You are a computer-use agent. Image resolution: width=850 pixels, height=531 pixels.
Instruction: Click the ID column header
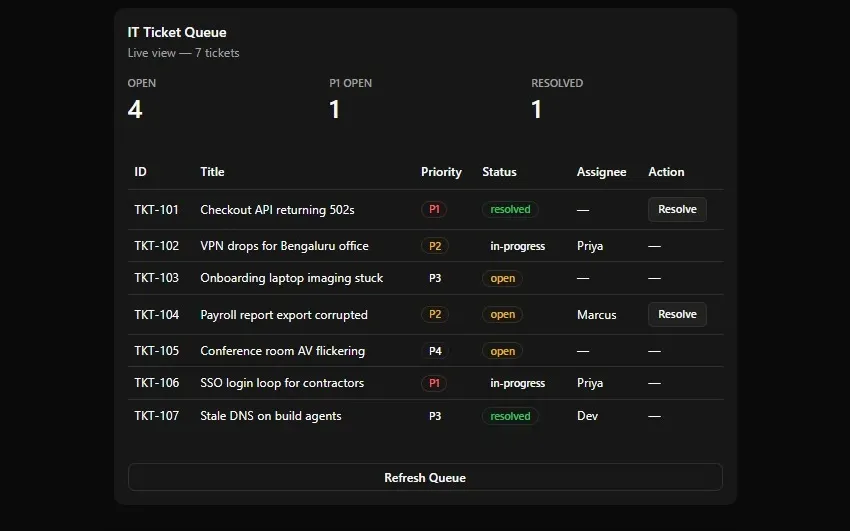140,172
